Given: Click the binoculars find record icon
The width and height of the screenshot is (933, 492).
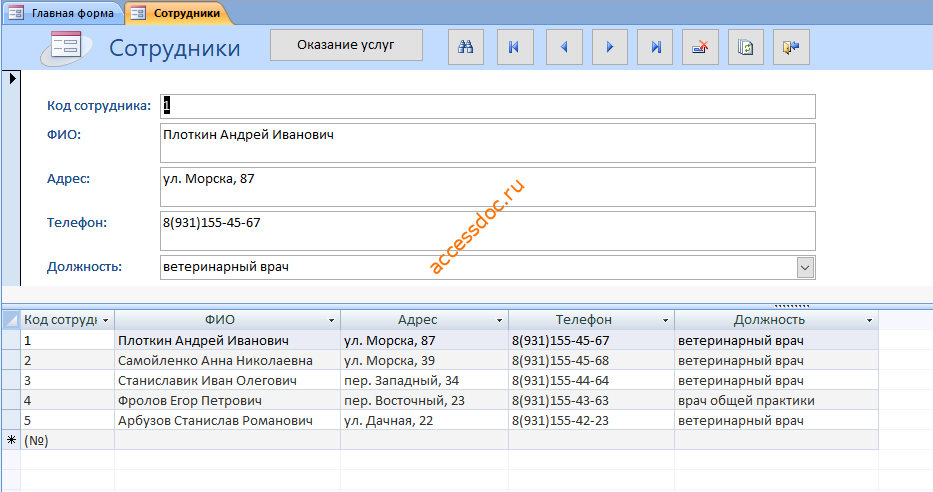Looking at the screenshot, I should click(x=465, y=47).
